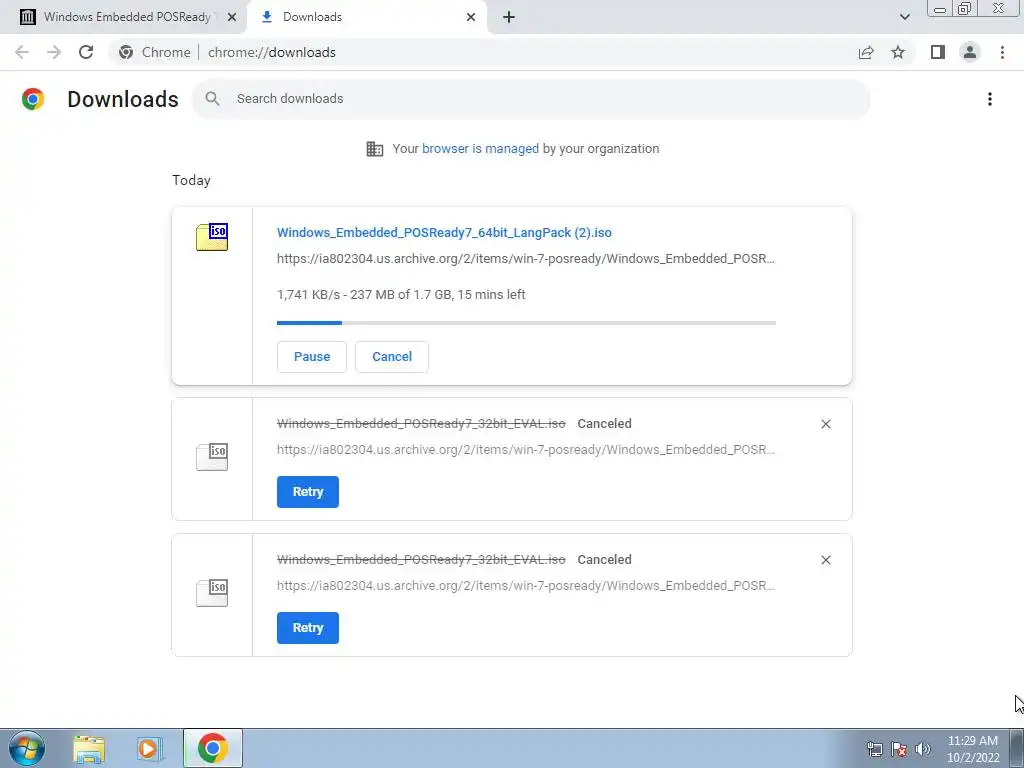
Task: Open Windows Start menu orb
Action: click(x=27, y=748)
